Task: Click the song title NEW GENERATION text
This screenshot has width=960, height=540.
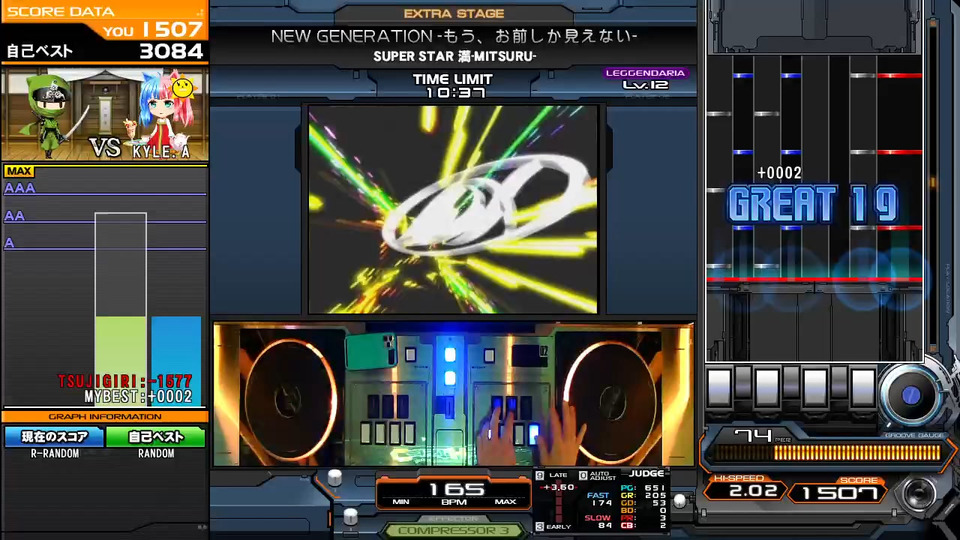Action: coord(454,36)
